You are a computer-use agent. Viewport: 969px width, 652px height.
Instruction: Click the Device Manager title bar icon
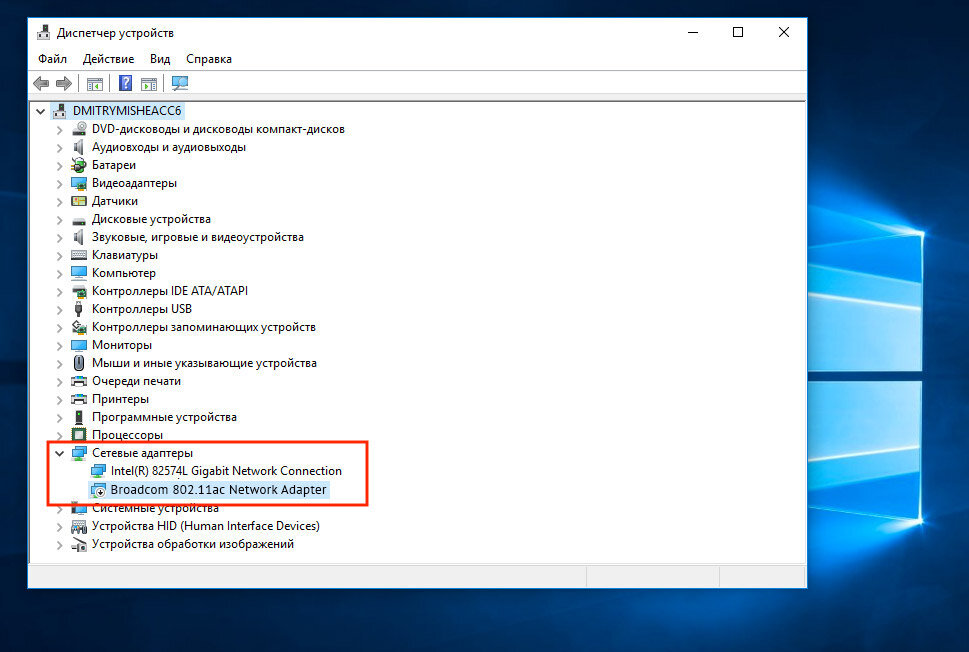43,33
